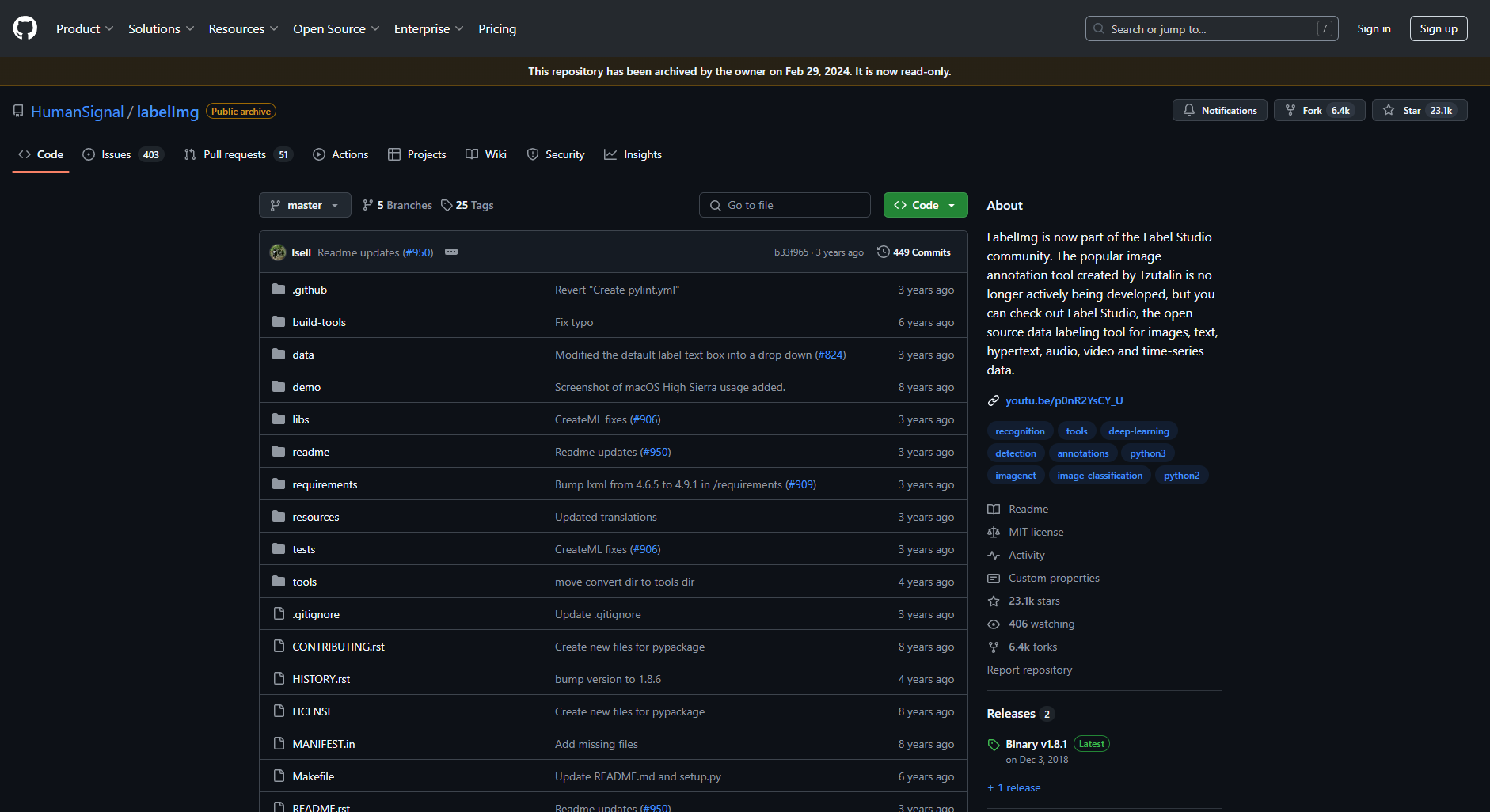This screenshot has height=812, width=1490.
Task: Click the .github folder icon
Action: click(x=279, y=290)
